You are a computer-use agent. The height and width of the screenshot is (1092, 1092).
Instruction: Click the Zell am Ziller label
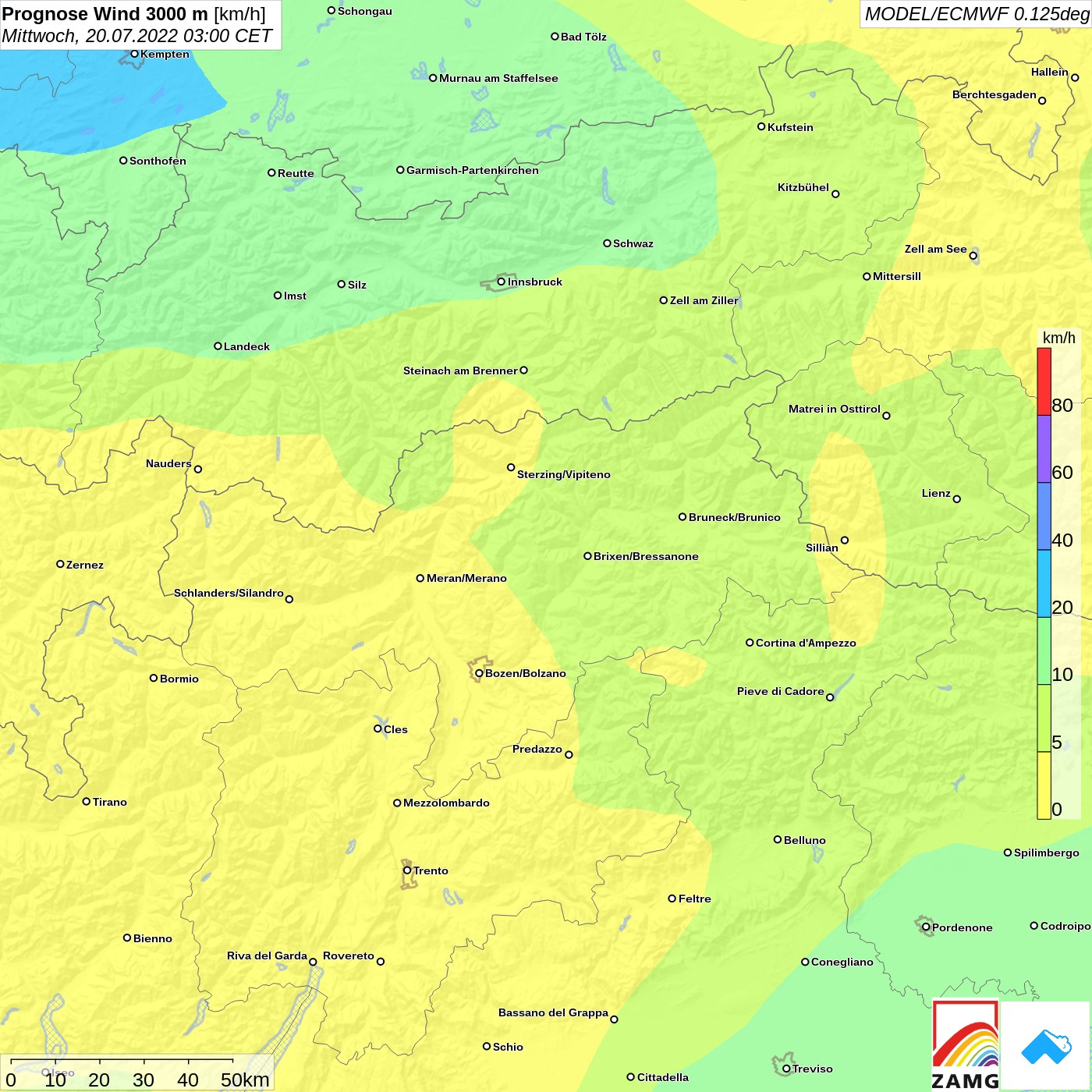coord(704,300)
